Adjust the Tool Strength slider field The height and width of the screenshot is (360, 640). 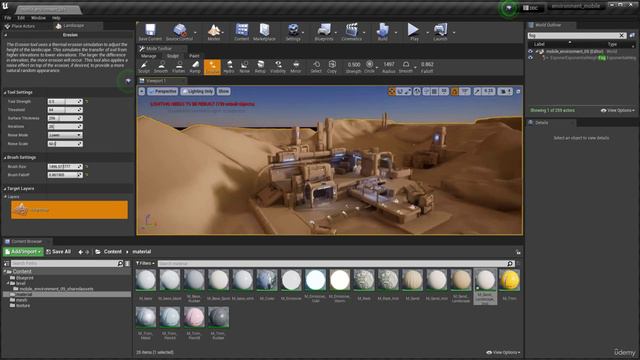(65, 102)
